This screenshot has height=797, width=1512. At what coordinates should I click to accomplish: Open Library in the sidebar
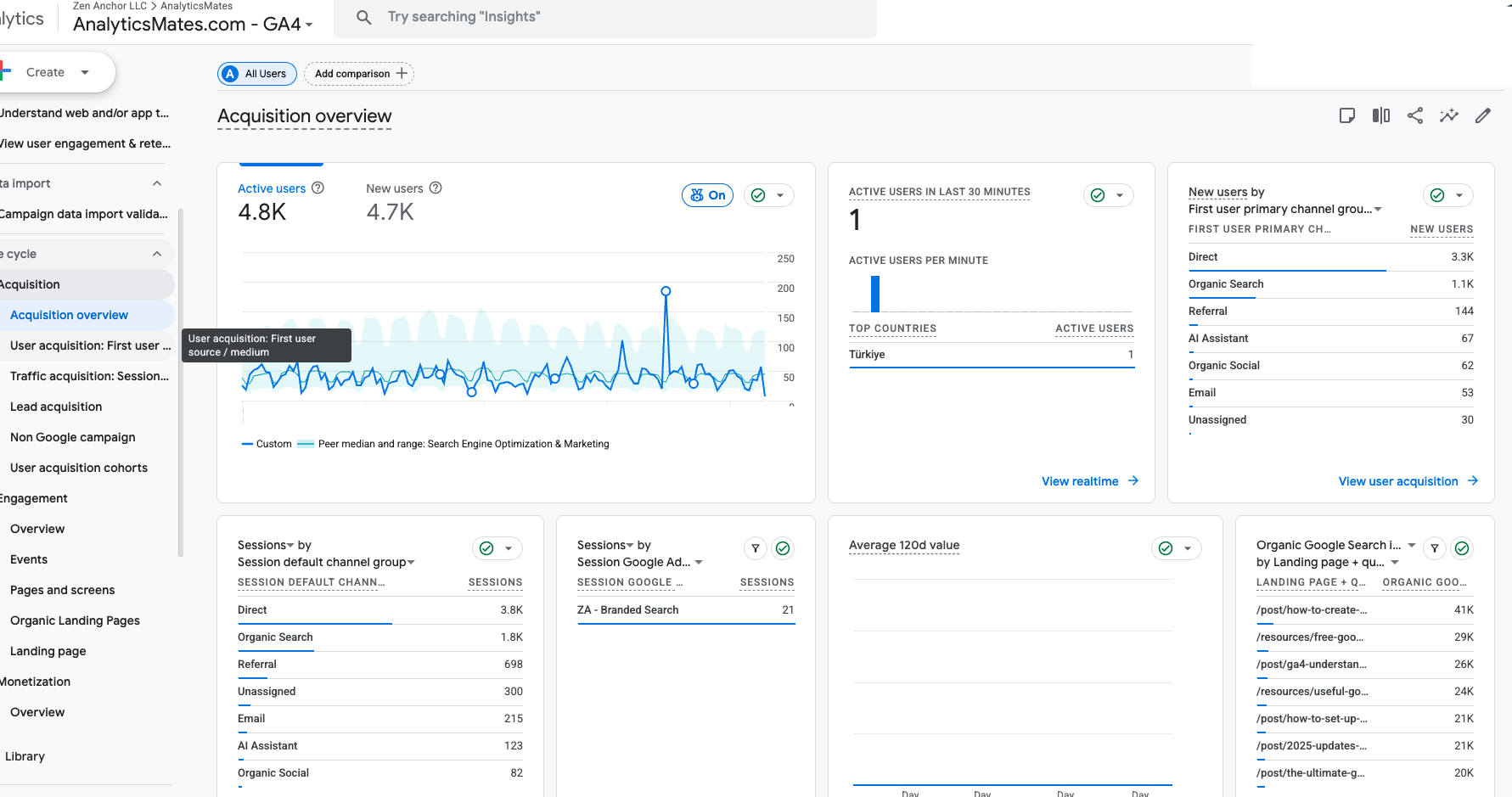(x=25, y=756)
